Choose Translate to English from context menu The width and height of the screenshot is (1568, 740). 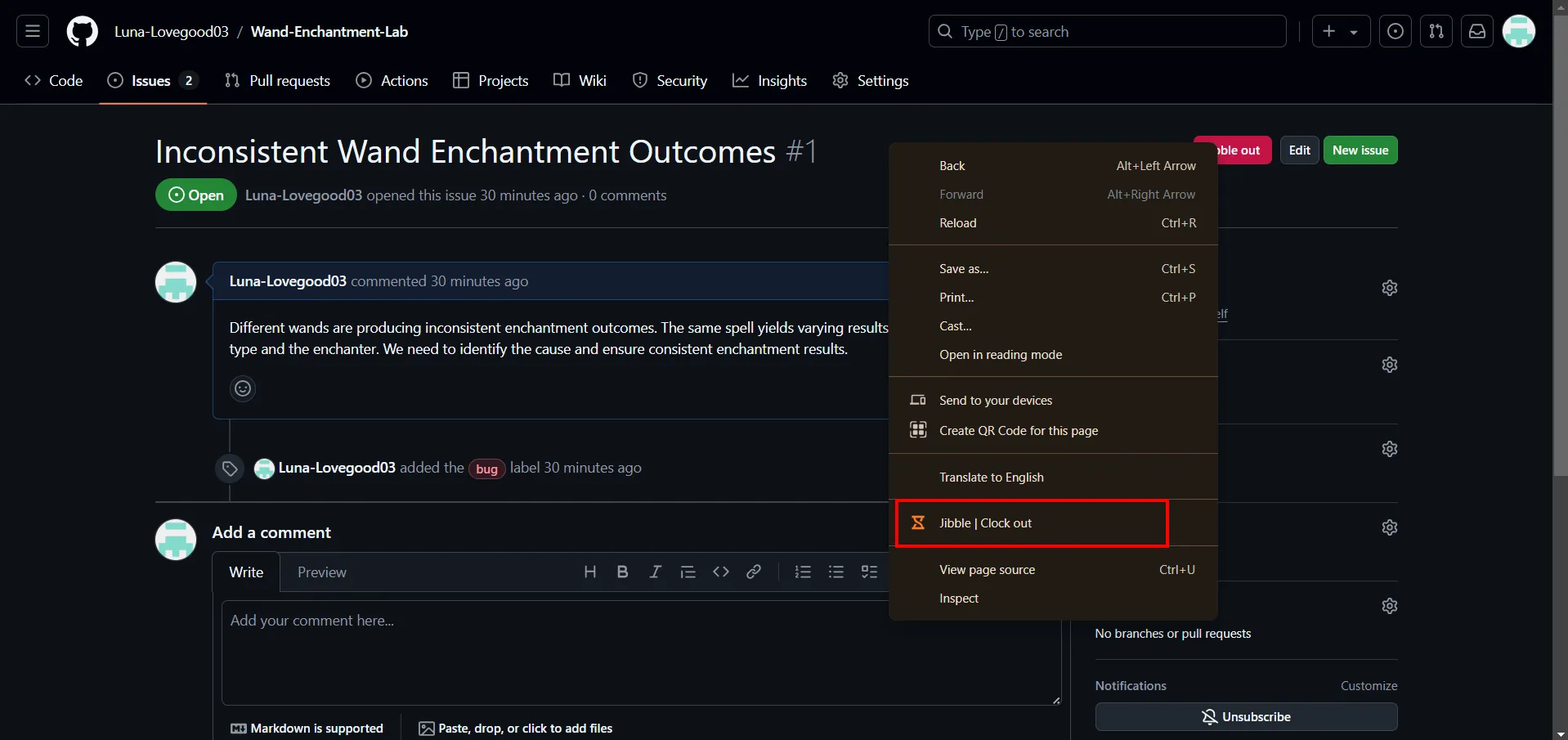tap(991, 478)
